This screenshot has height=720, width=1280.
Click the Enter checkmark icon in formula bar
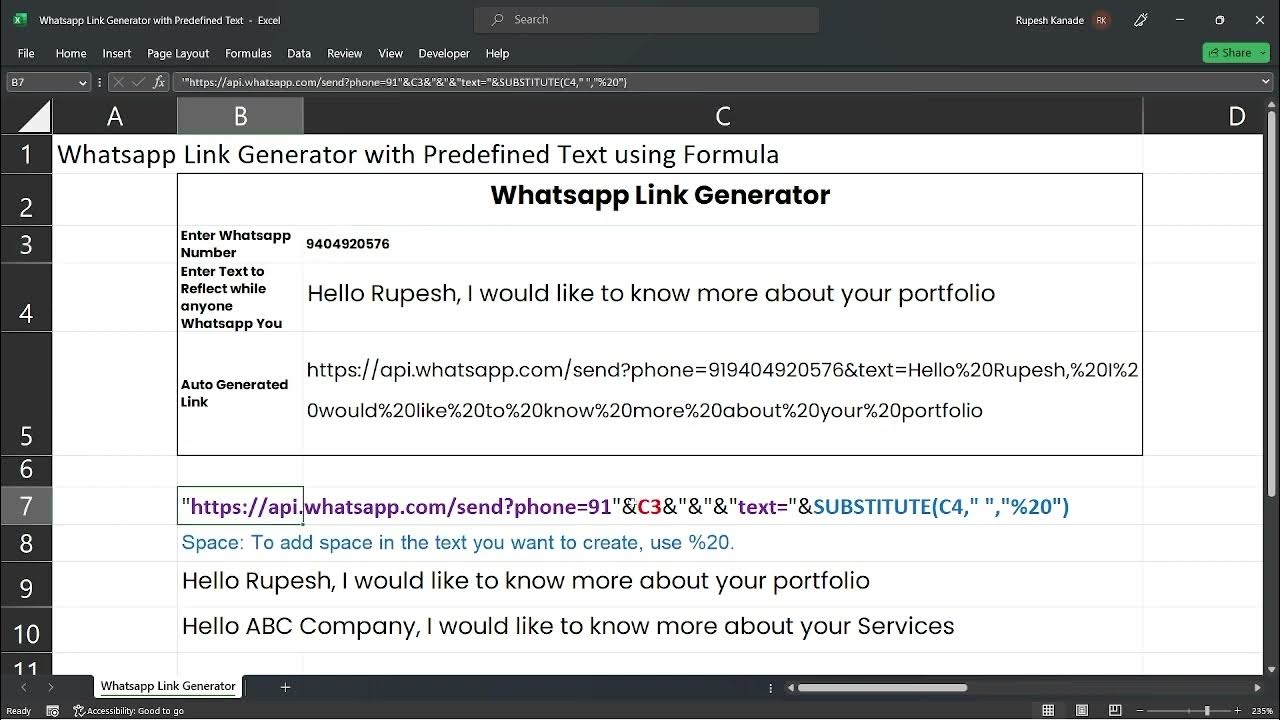pyautogui.click(x=139, y=82)
